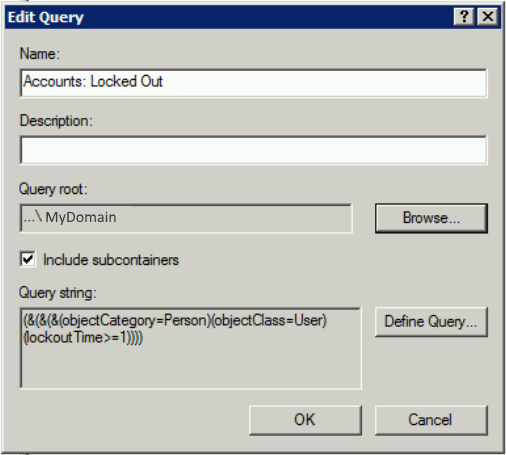506x455 pixels.
Task: Confirm changes with the OK button
Action: coord(305,420)
